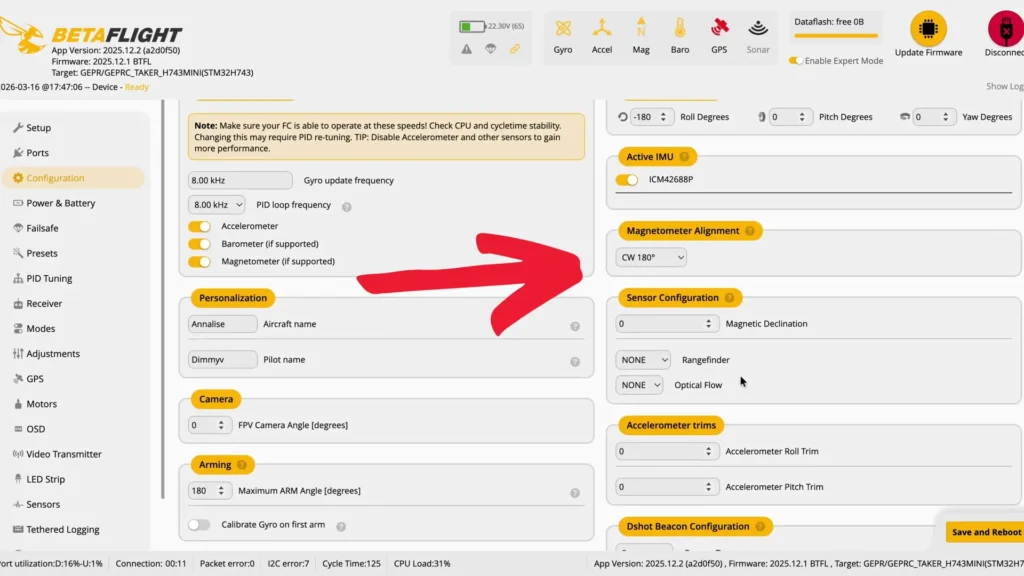Viewport: 1024px width, 576px height.
Task: Toggle Enable Expert Mode switch
Action: [x=796, y=61]
